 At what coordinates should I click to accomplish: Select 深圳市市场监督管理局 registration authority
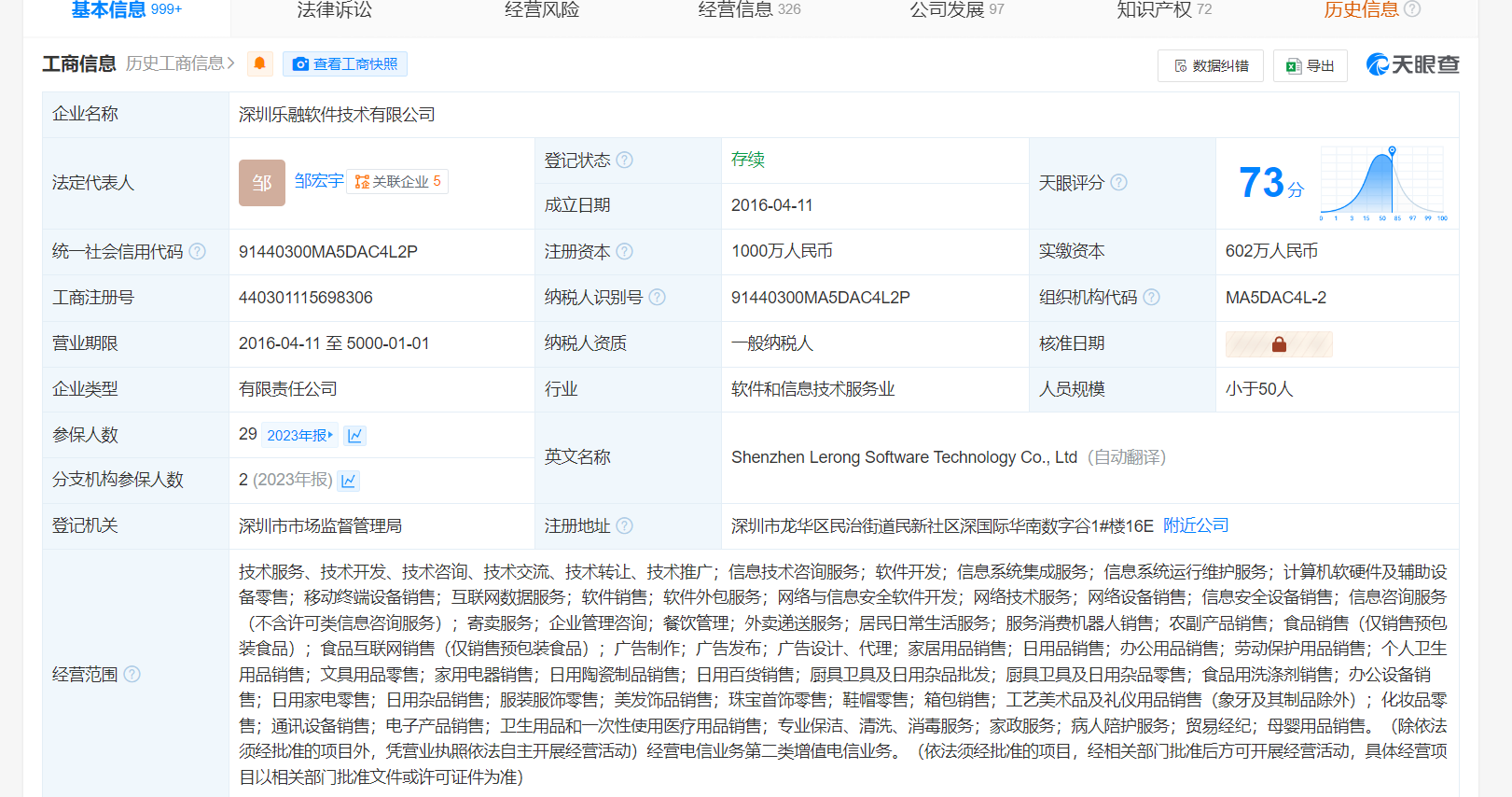coord(320,526)
